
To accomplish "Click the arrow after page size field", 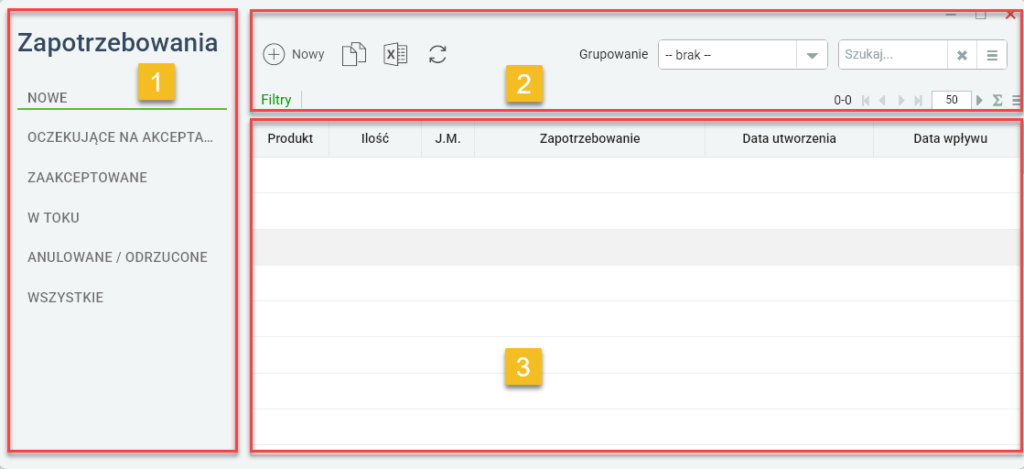I will 979,101.
